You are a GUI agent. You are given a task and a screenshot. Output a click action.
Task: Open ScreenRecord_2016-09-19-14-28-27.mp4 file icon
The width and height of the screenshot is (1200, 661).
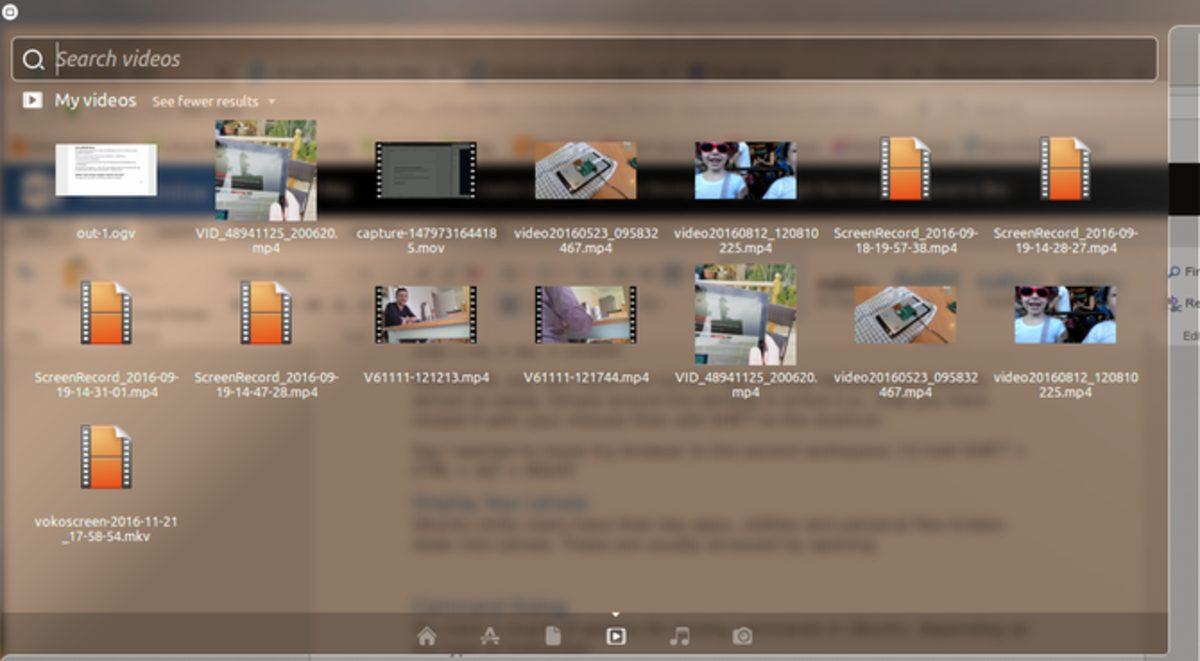point(1065,169)
